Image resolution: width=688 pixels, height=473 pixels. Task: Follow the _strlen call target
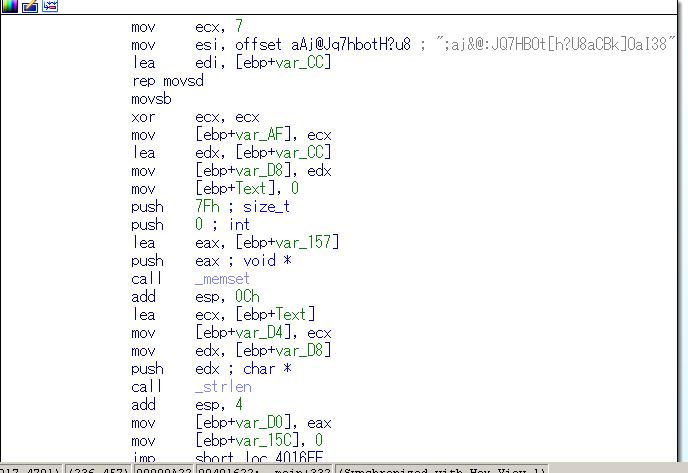pyautogui.click(x=223, y=387)
